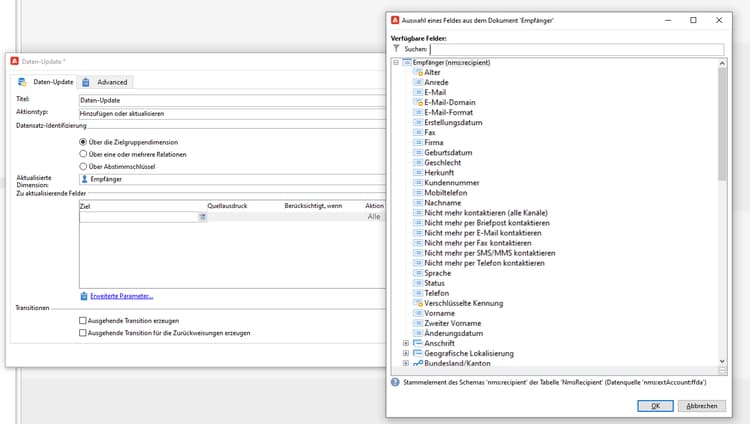Image resolution: width=750 pixels, height=424 pixels.
Task: Select Über die Zielgruppendimension radio button
Action: click(x=83, y=142)
